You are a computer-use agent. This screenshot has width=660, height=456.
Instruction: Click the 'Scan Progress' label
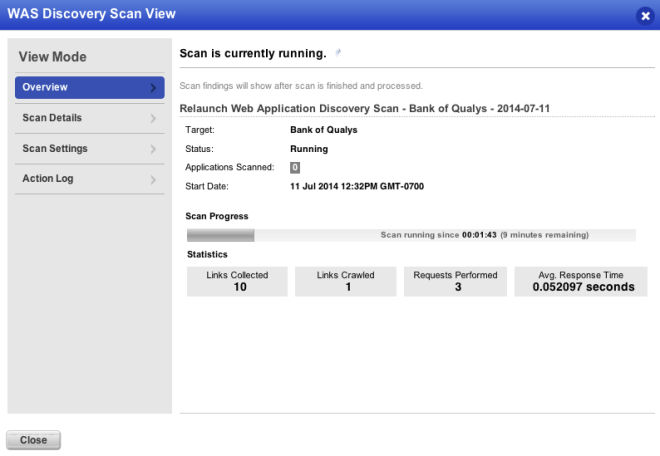point(217,216)
